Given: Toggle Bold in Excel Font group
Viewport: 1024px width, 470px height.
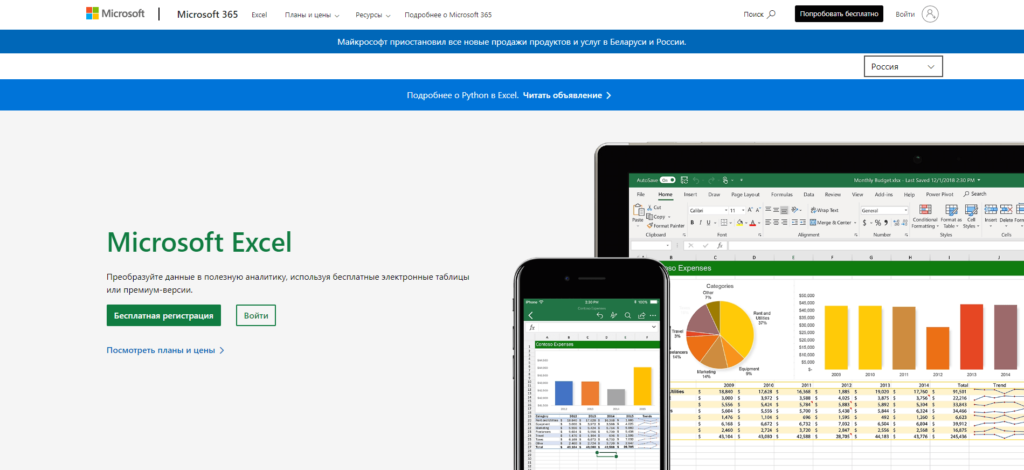Looking at the screenshot, I should pyautogui.click(x=692, y=223).
